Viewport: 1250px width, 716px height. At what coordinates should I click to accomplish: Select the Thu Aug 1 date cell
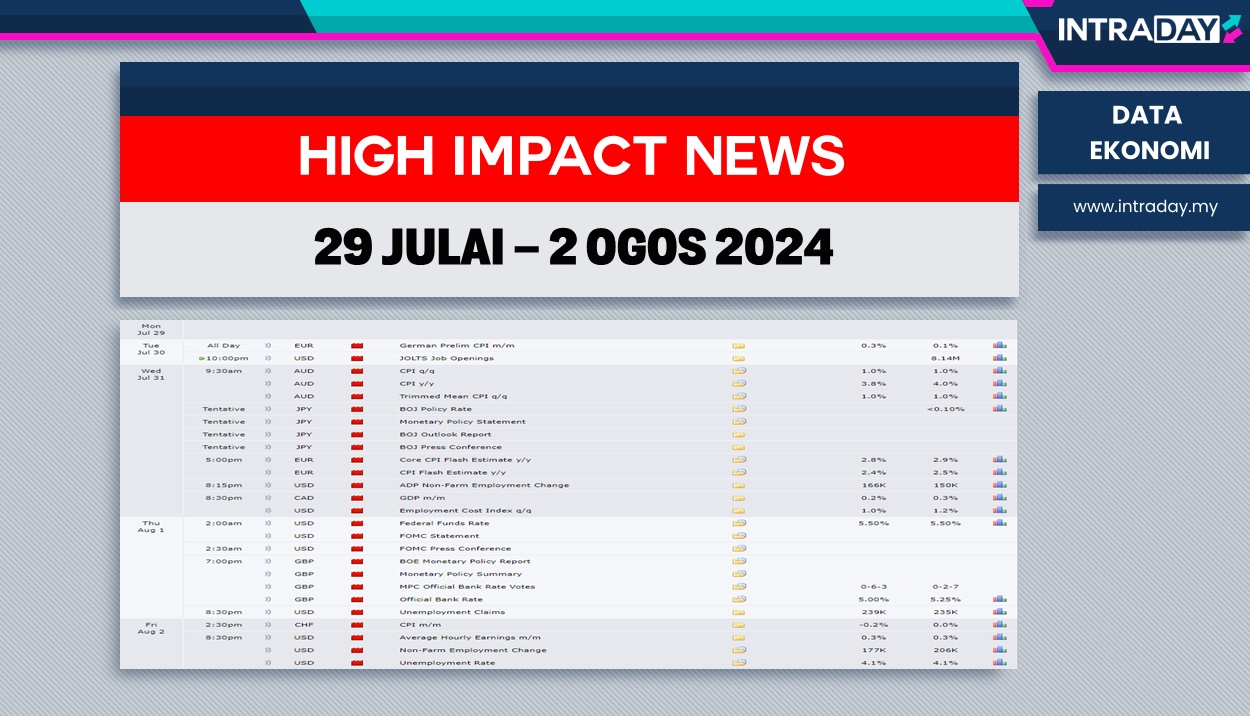point(152,528)
